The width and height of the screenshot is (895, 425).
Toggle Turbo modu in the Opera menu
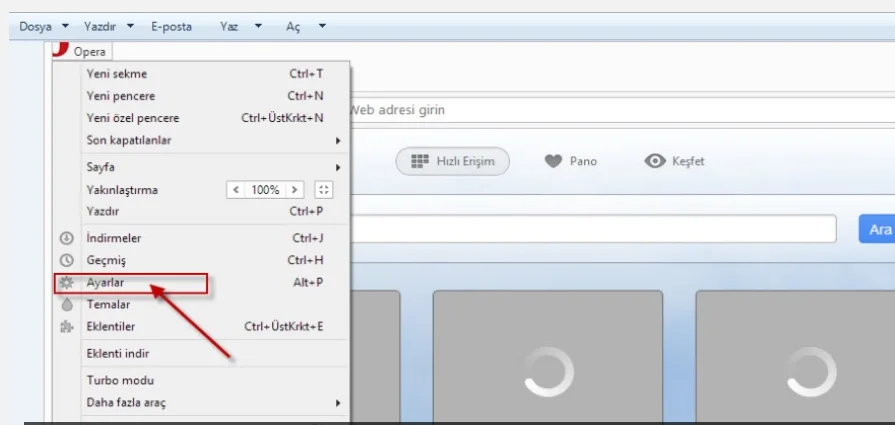tap(120, 380)
